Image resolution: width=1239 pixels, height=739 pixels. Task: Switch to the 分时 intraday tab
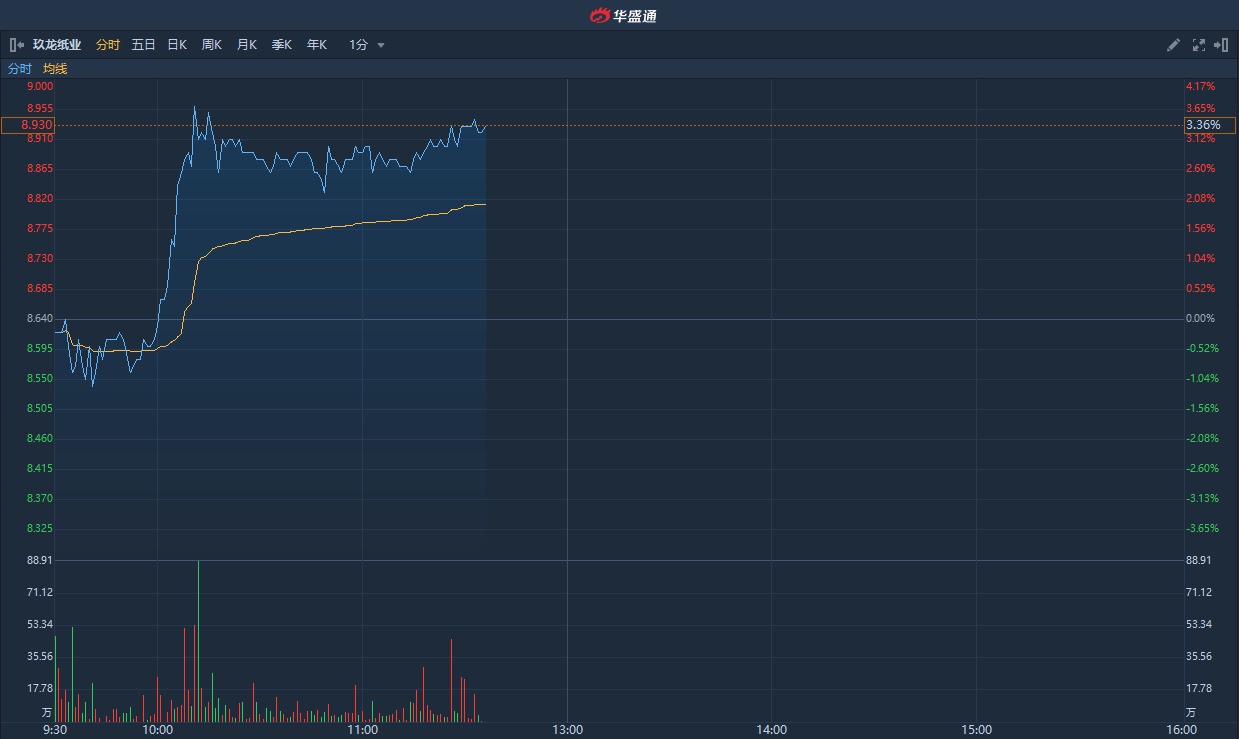[x=108, y=45]
